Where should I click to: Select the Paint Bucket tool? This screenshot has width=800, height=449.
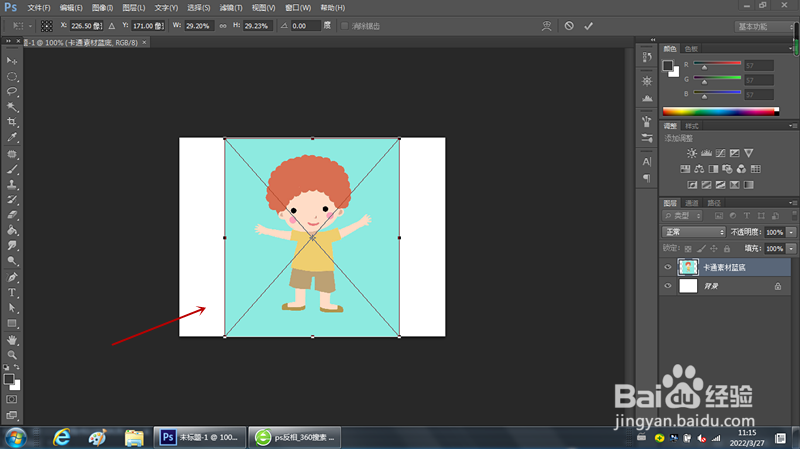tap(12, 231)
